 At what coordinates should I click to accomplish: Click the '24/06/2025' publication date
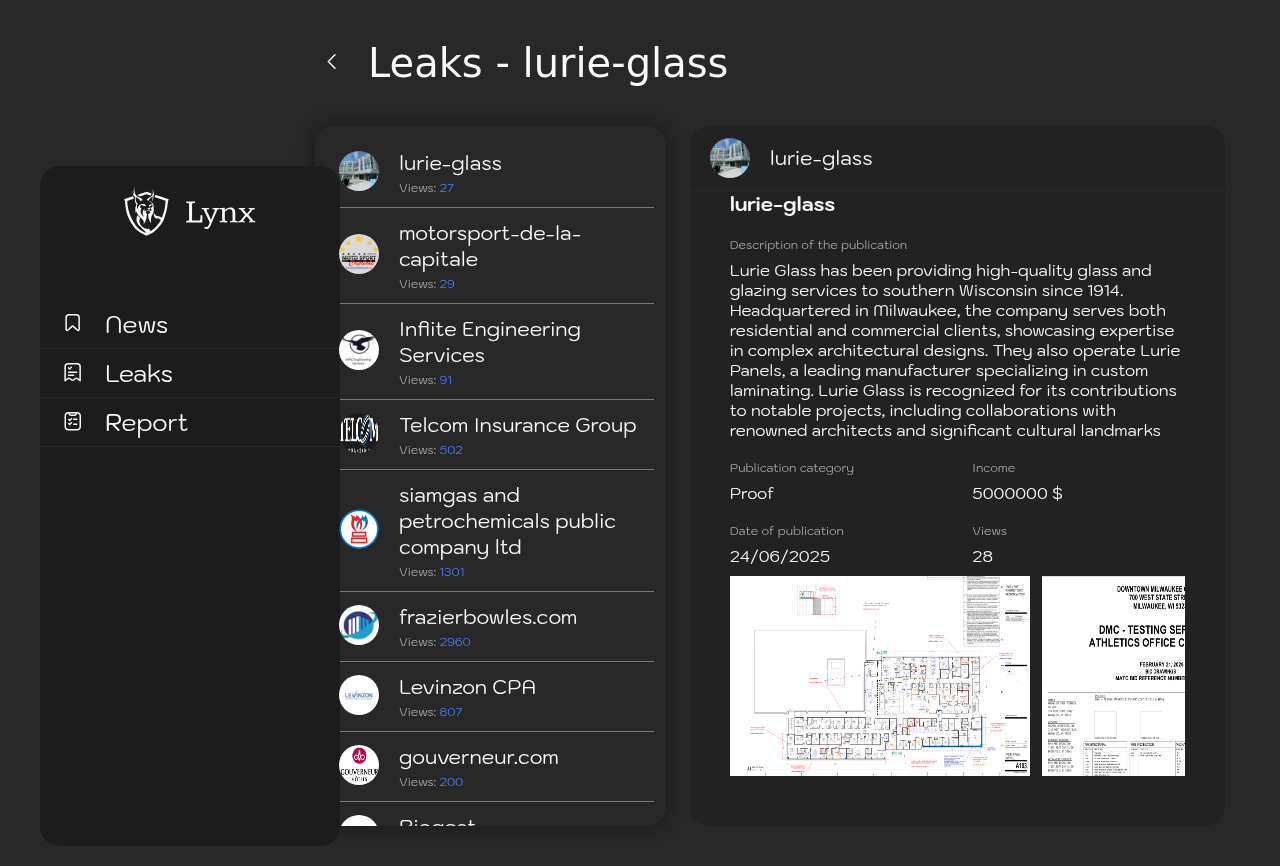click(x=780, y=556)
